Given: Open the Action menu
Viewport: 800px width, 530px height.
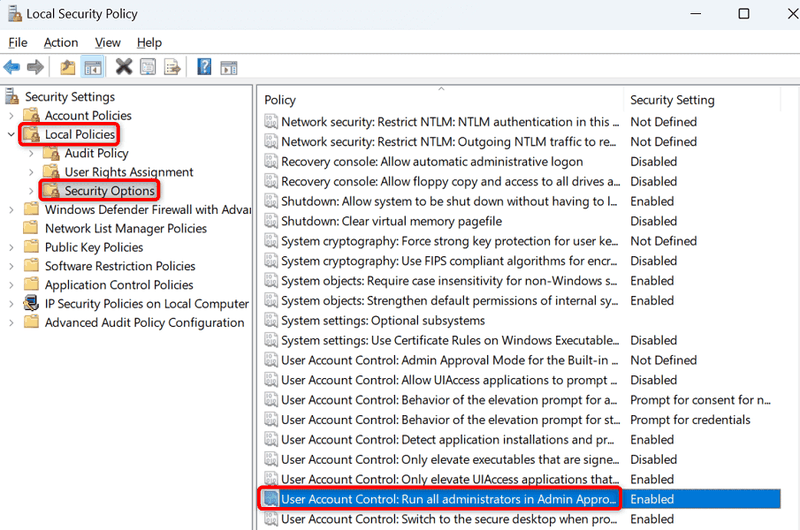Looking at the screenshot, I should point(61,42).
